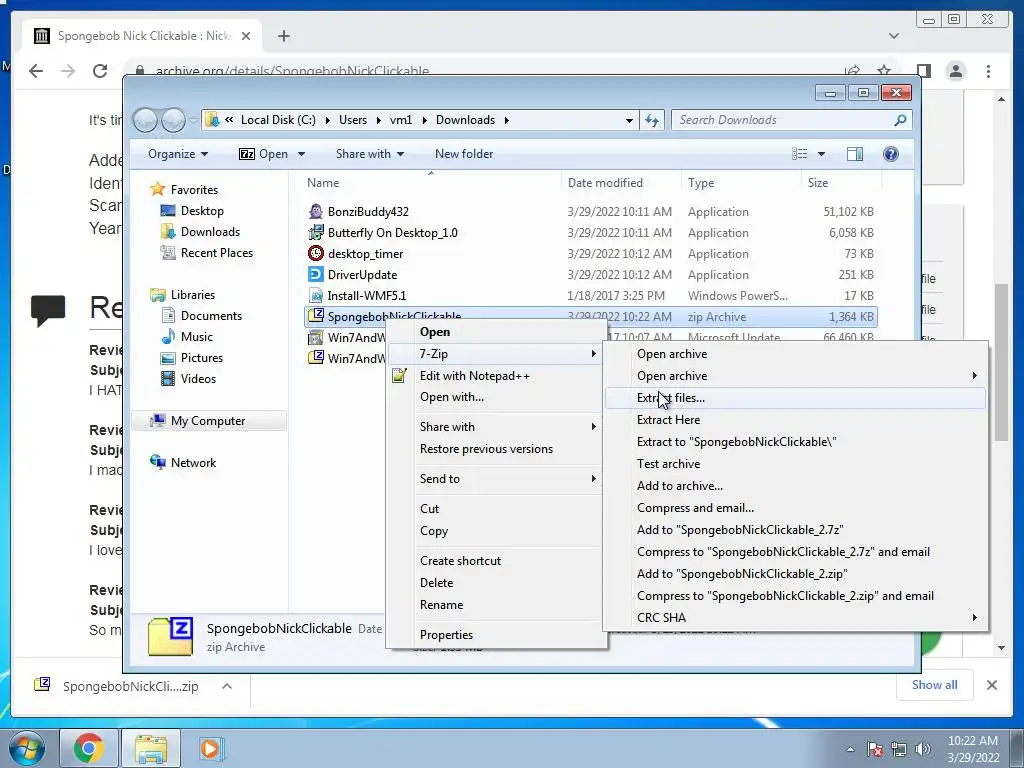Open Windows Start button
The height and width of the screenshot is (768, 1024).
point(27,748)
